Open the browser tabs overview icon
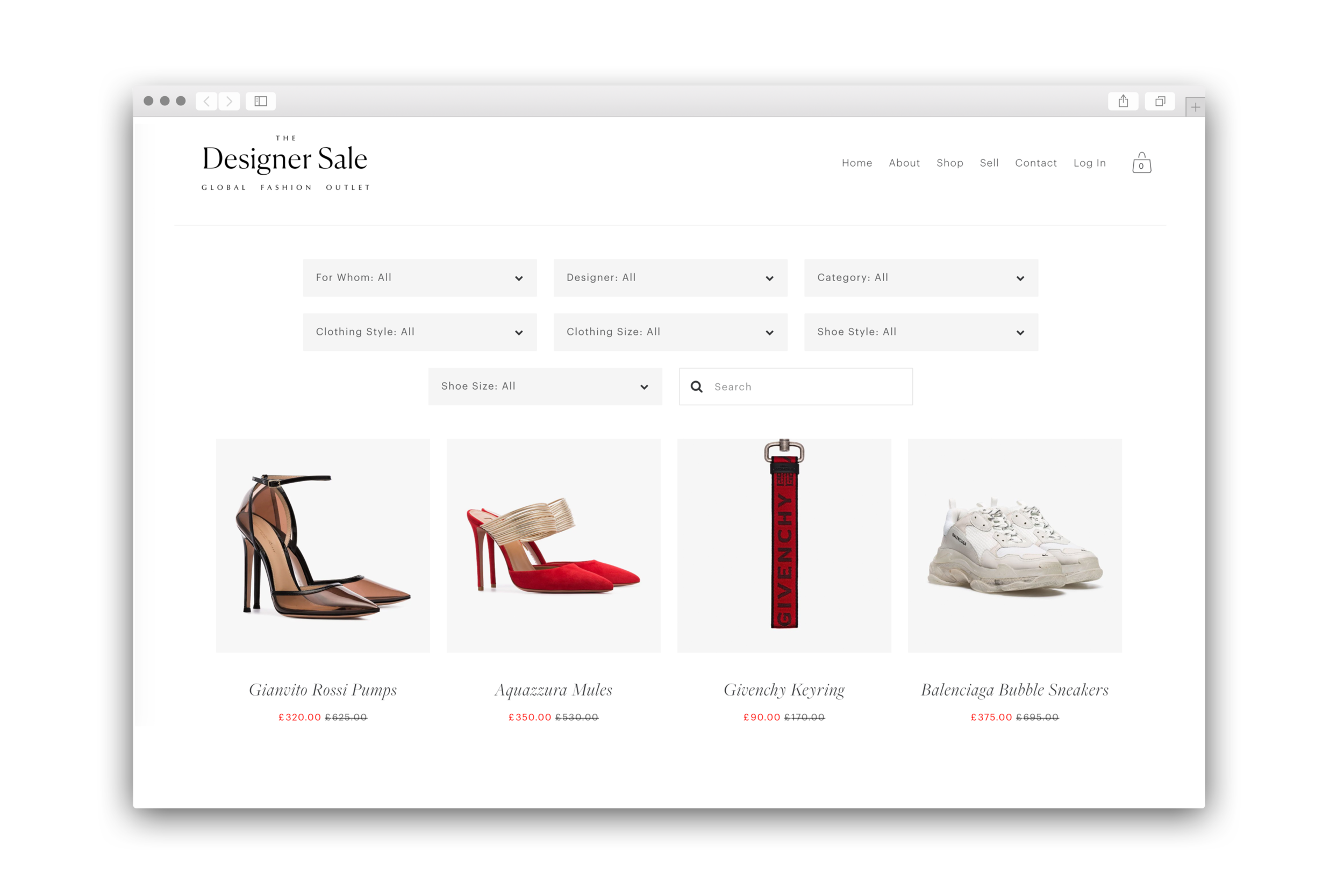The height and width of the screenshot is (896, 1344). click(x=1160, y=101)
